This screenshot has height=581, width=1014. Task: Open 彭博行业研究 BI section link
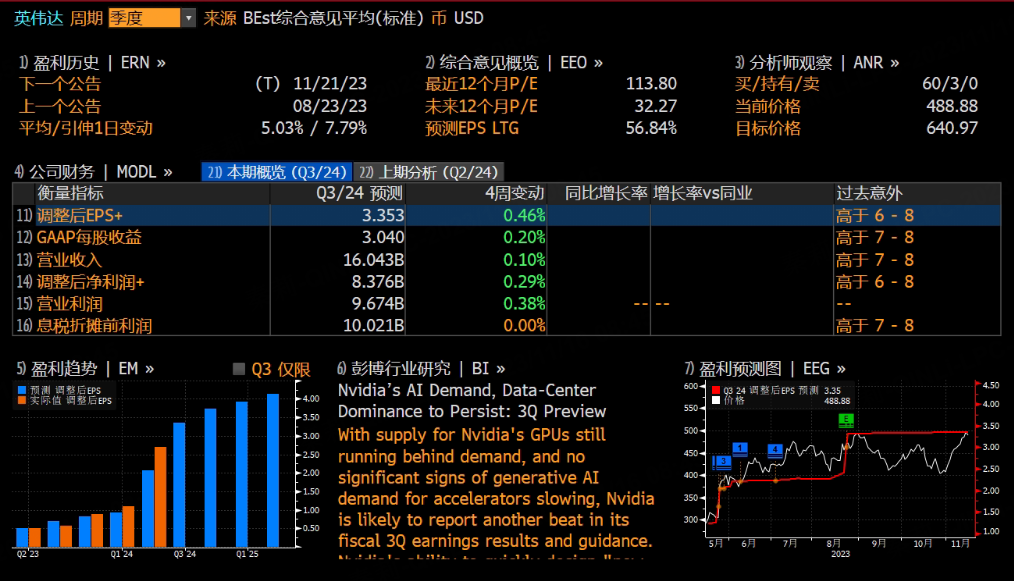(420, 369)
